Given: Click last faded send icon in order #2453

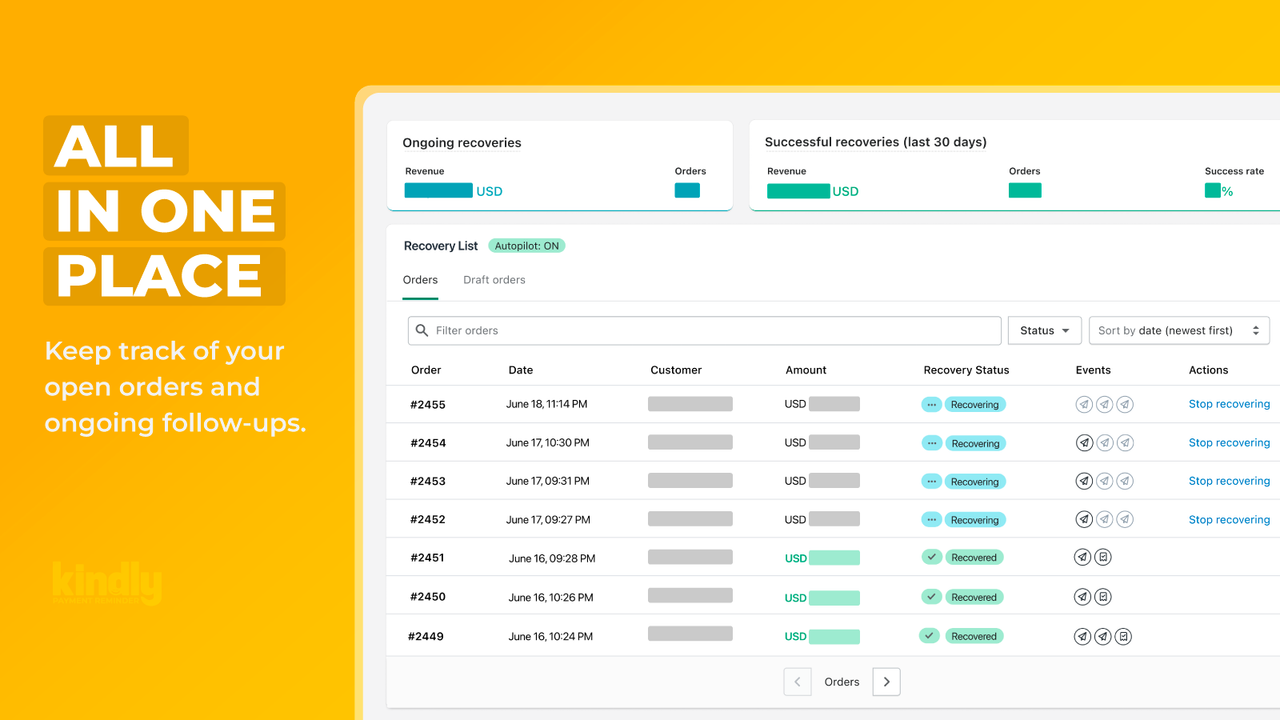Looking at the screenshot, I should 1125,481.
